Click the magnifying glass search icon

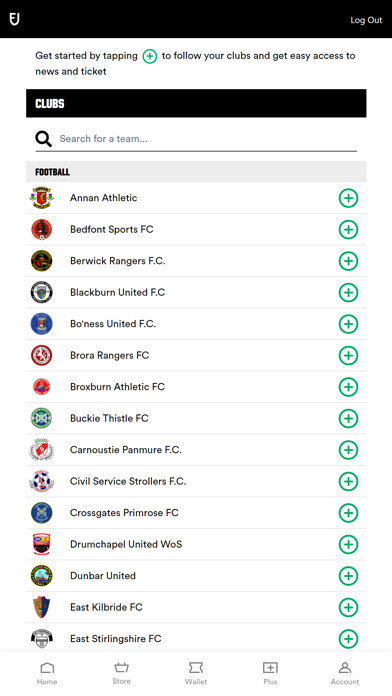[44, 139]
